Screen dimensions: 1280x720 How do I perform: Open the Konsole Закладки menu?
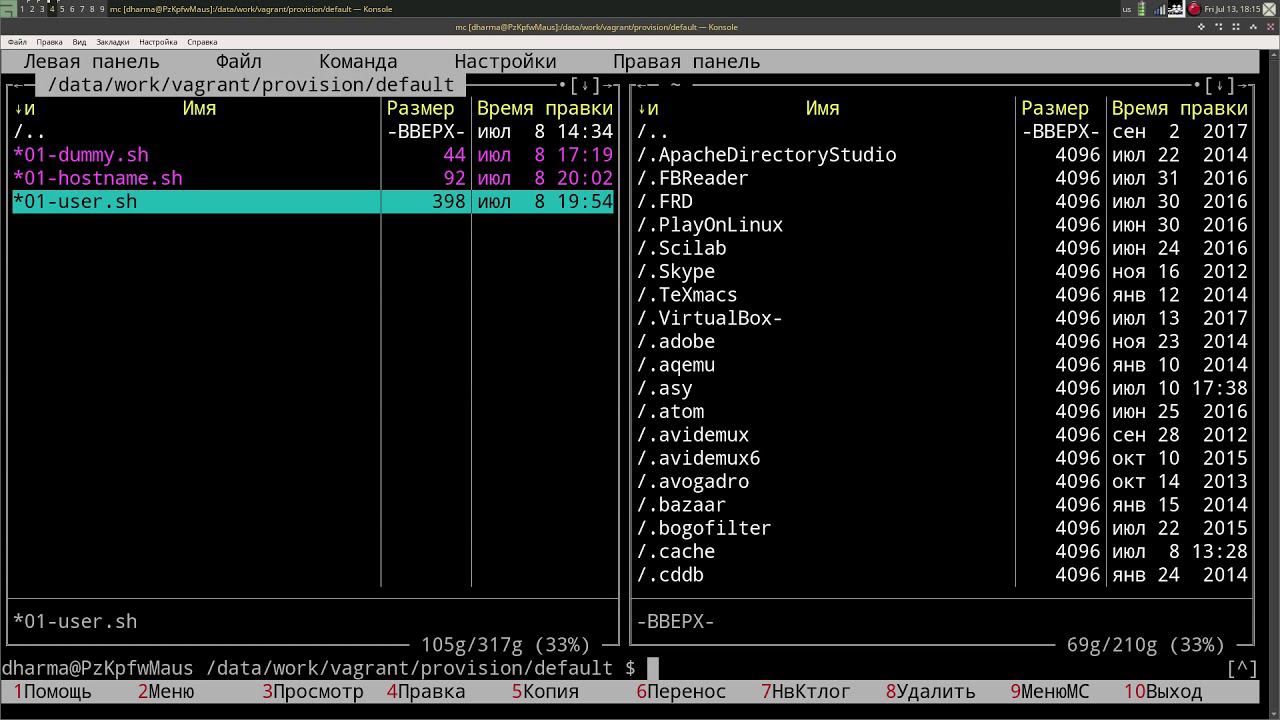tap(113, 42)
